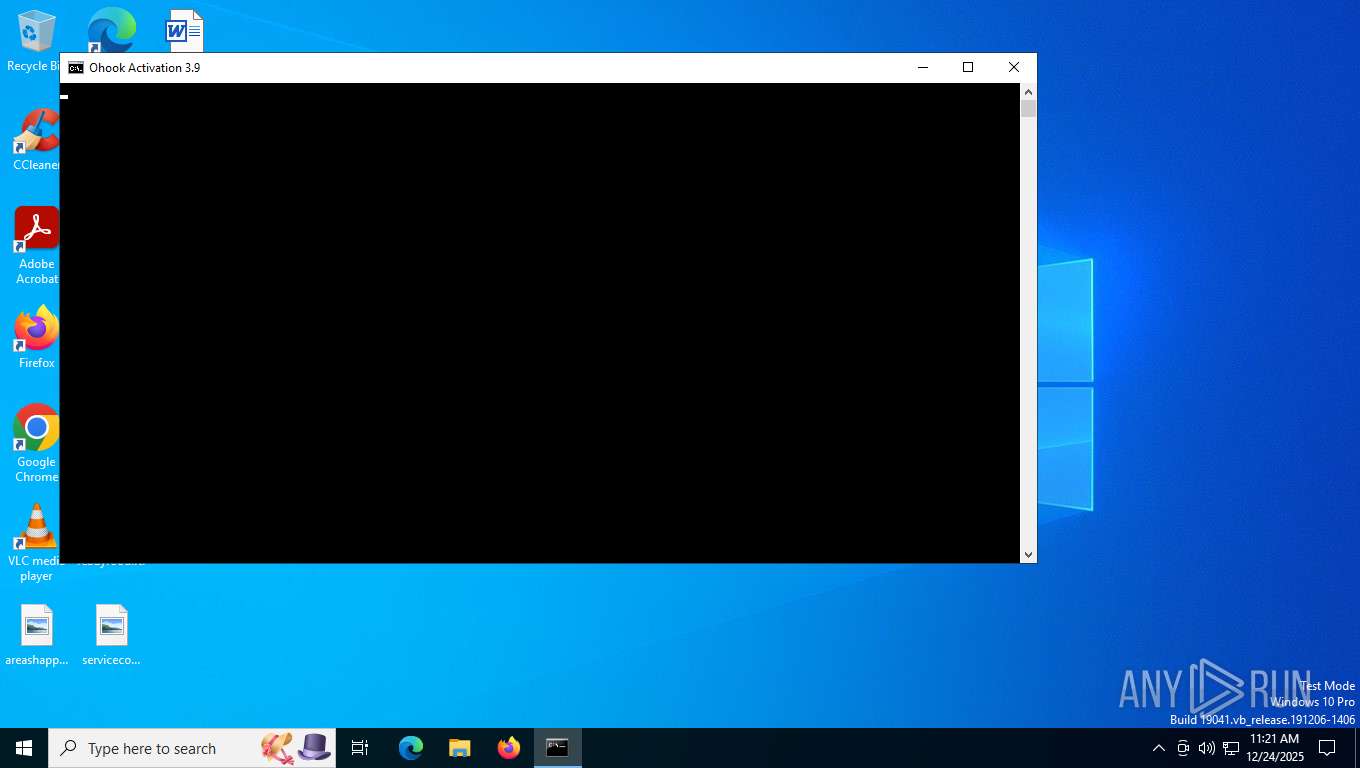Launch the CCleaner desktop shortcut
The image size is (1360, 768).
[x=36, y=140]
